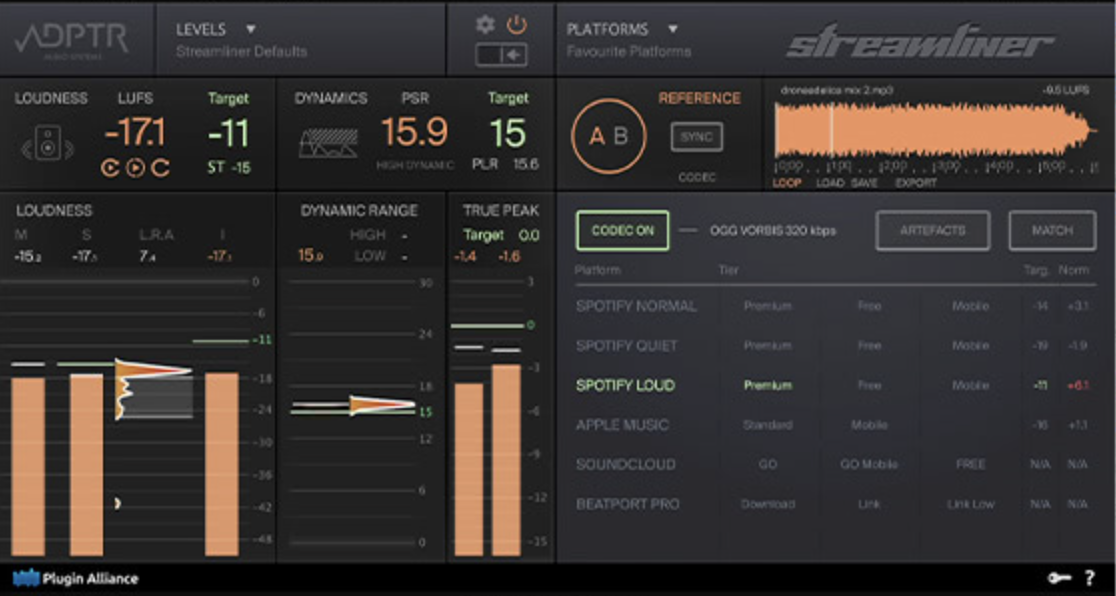The height and width of the screenshot is (596, 1116).
Task: Click the LUFS reading -17.1
Action: tap(135, 132)
